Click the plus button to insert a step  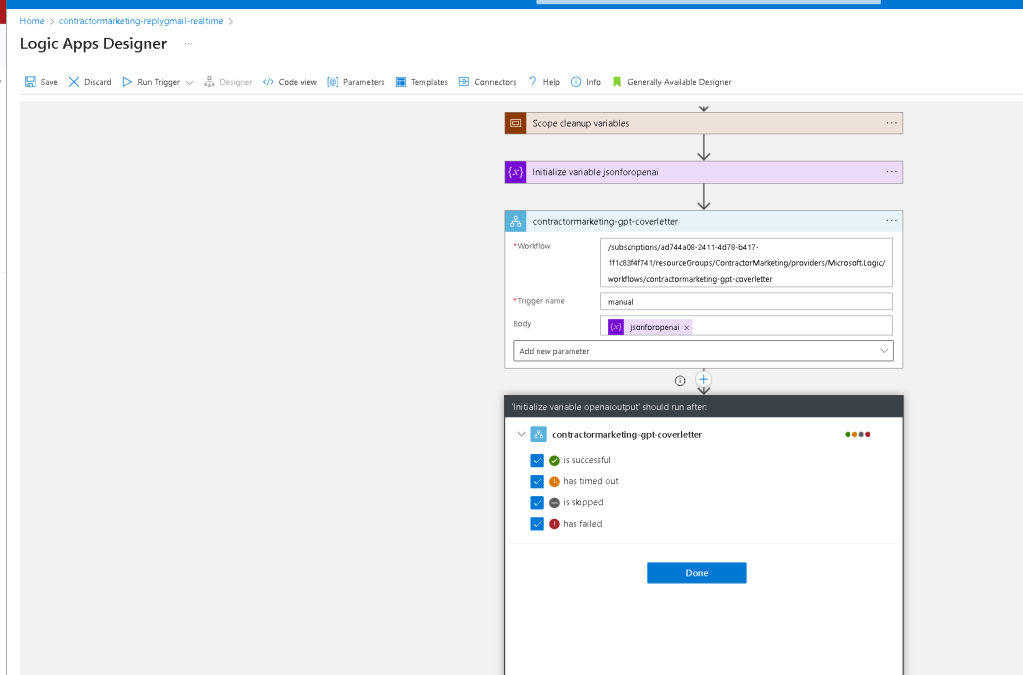[703, 380]
